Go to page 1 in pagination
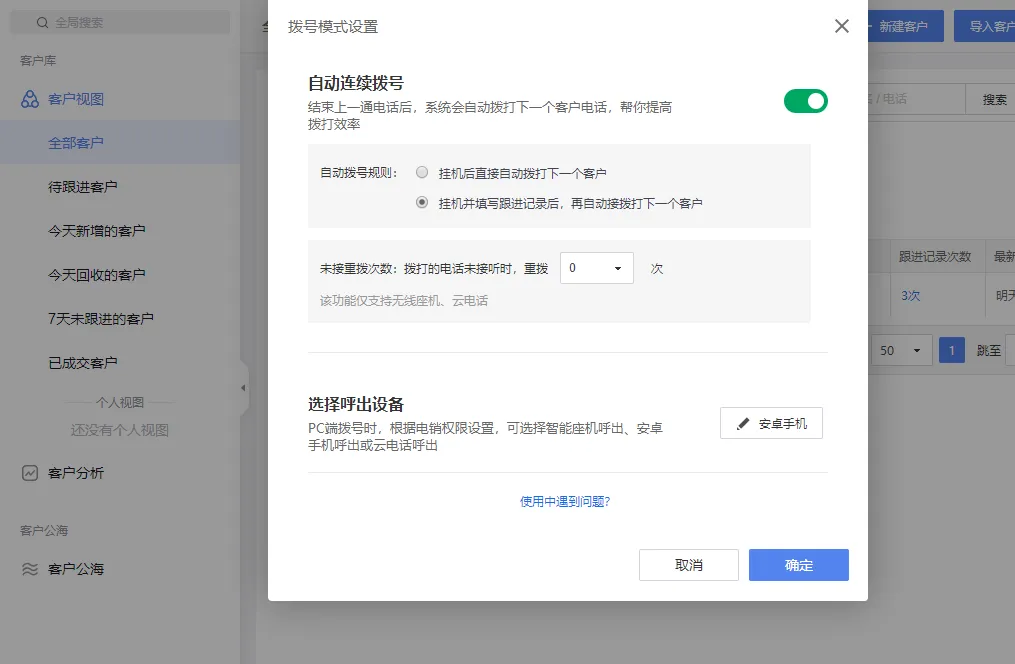The image size is (1015, 664). pyautogui.click(x=952, y=350)
